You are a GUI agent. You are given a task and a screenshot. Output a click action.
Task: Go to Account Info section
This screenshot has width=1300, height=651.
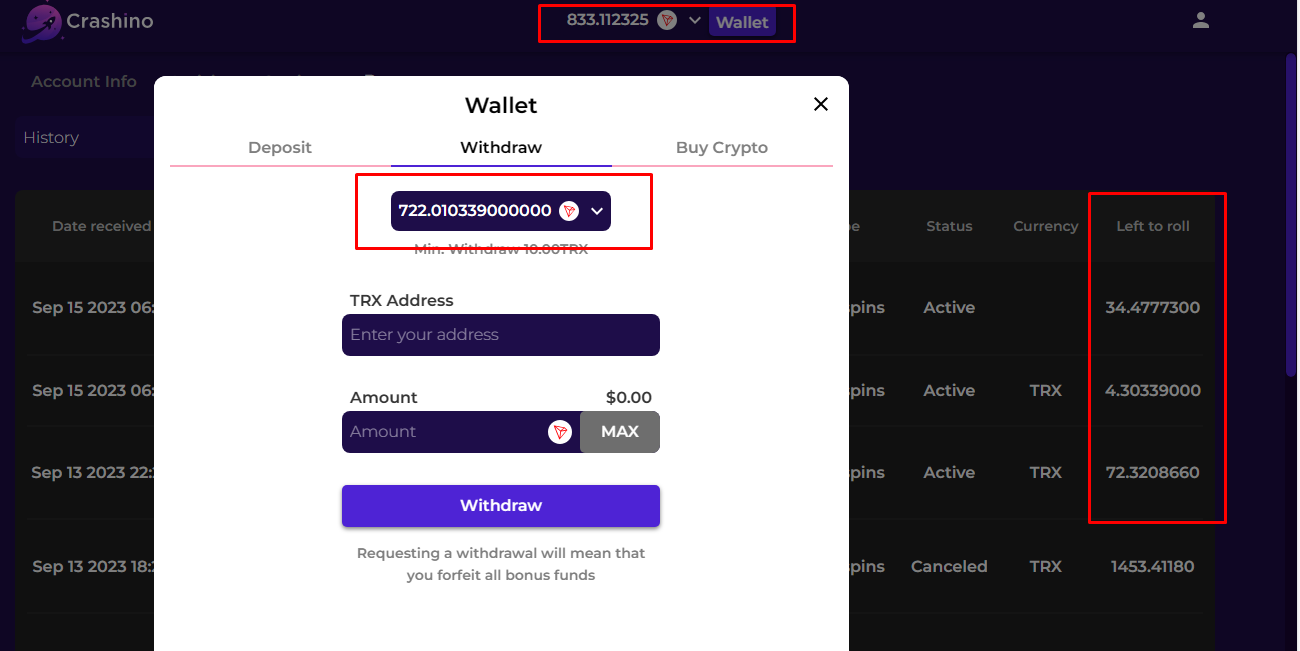click(x=84, y=82)
